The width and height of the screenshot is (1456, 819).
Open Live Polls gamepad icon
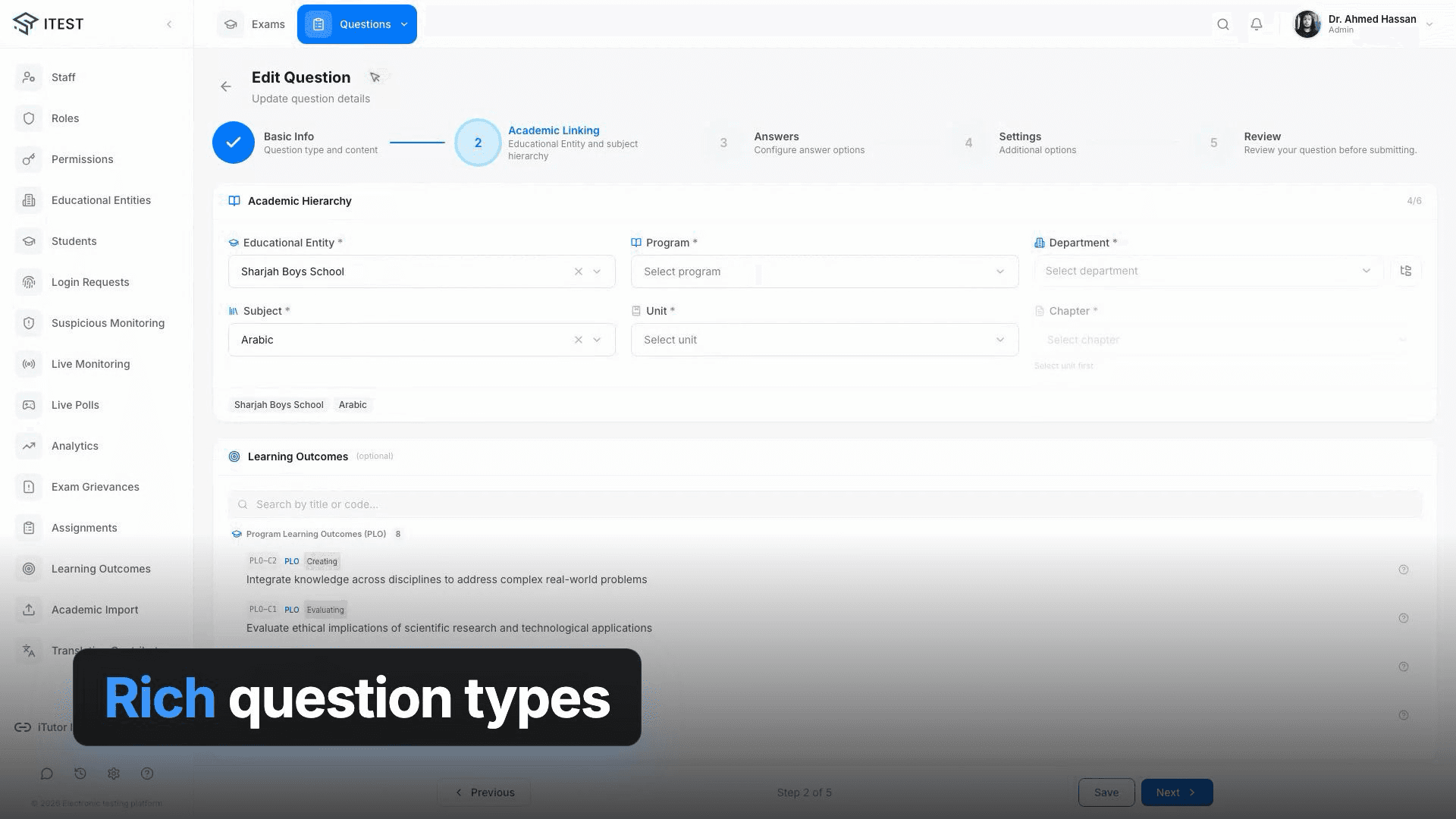(29, 405)
